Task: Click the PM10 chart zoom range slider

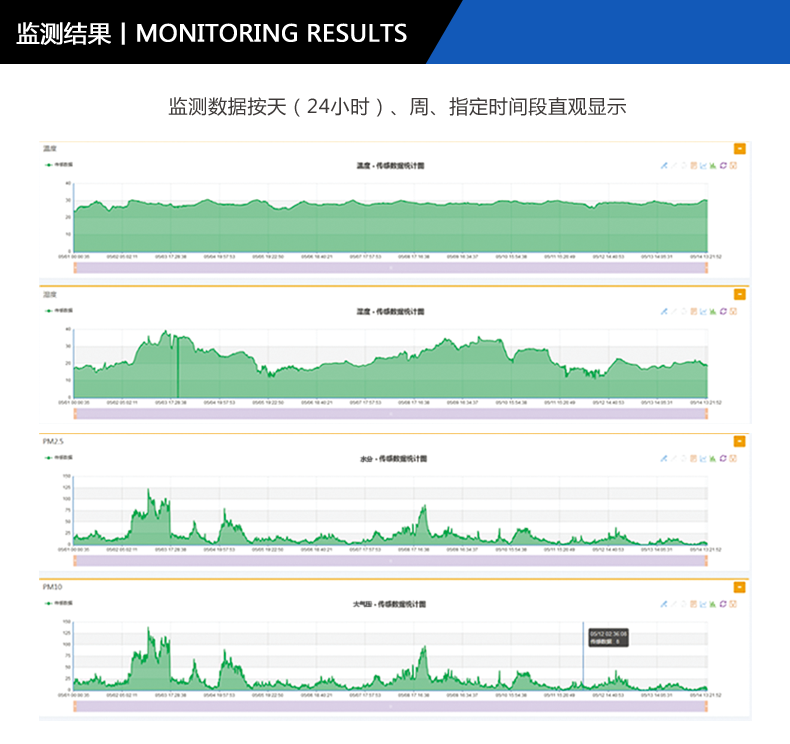Action: [x=390, y=706]
